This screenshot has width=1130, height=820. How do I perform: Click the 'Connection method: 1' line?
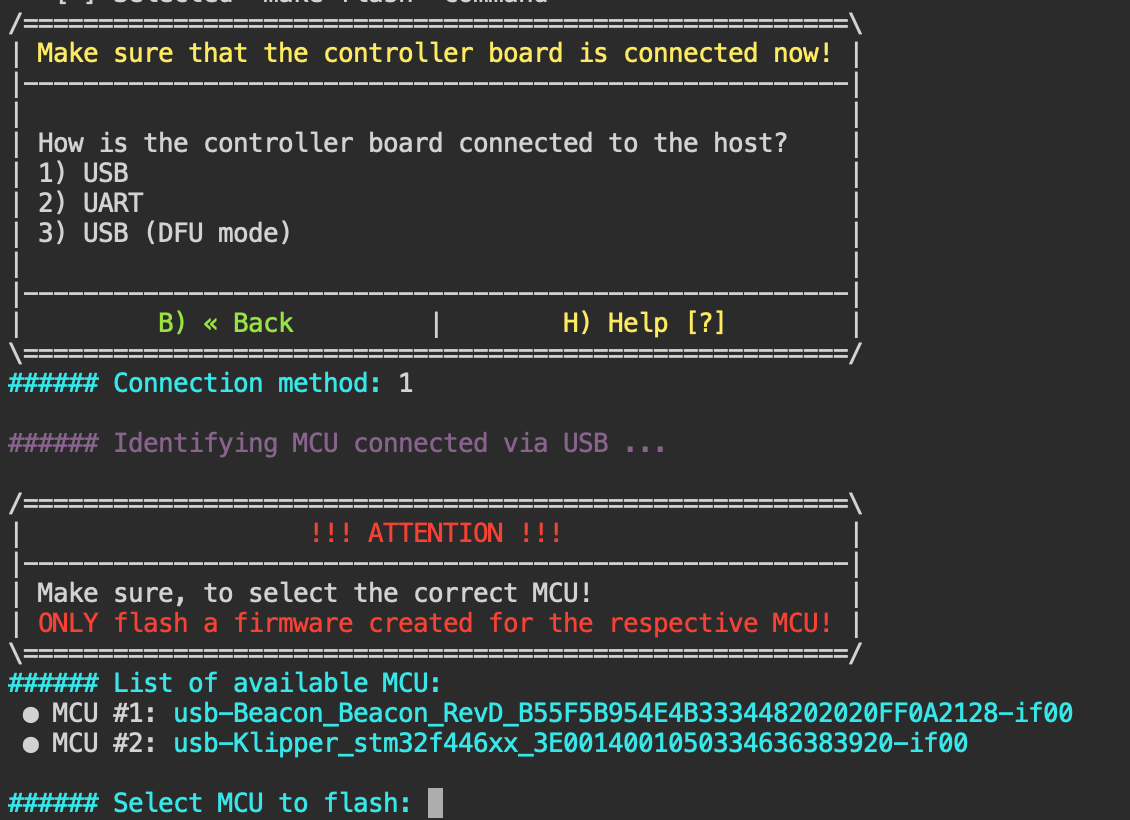[x=210, y=383]
